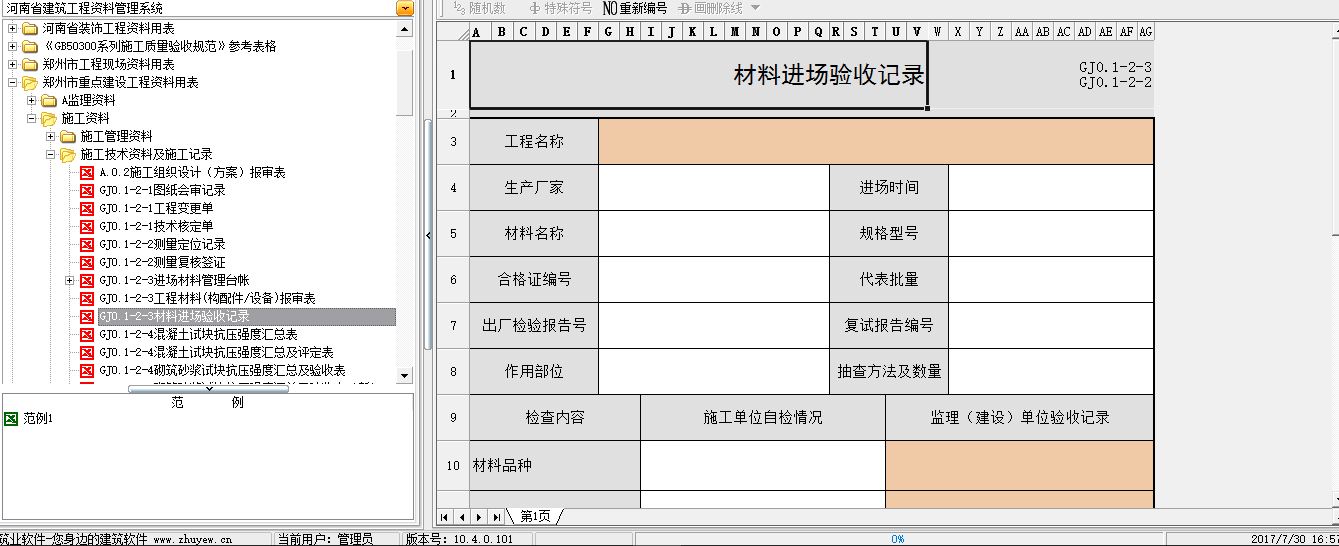
Task: Switch to the 第1页 sheet tab
Action: click(x=534, y=517)
